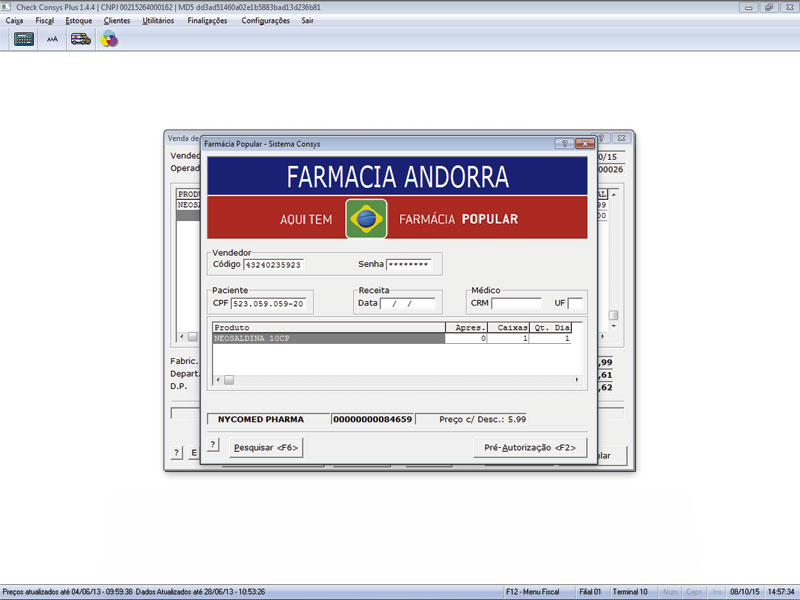Screen dimensions: 800x600
Task: Click the Produto column header
Action: point(329,328)
